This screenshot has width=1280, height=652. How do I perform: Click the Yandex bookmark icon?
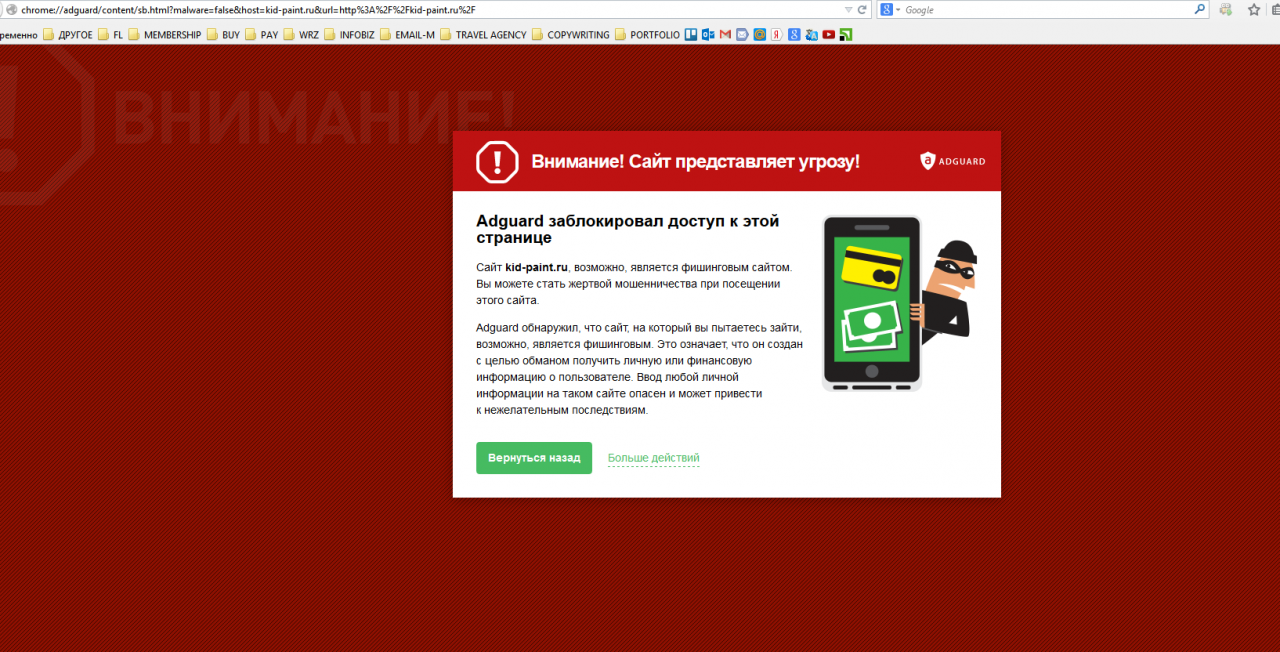point(776,35)
